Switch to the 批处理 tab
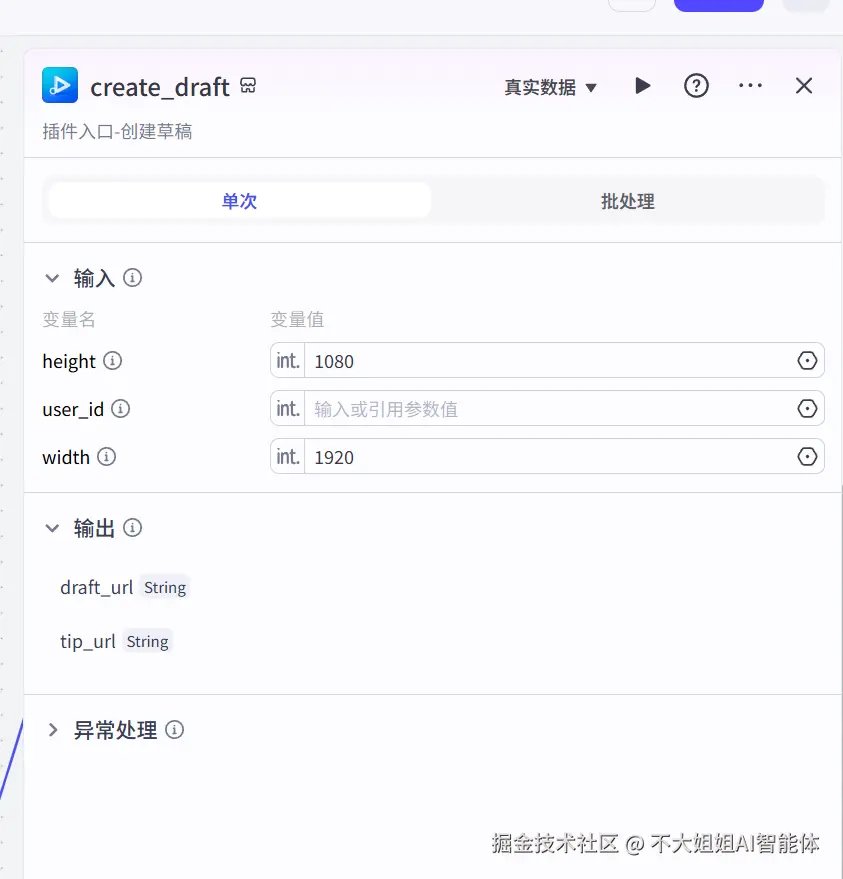The image size is (843, 879). tap(628, 201)
